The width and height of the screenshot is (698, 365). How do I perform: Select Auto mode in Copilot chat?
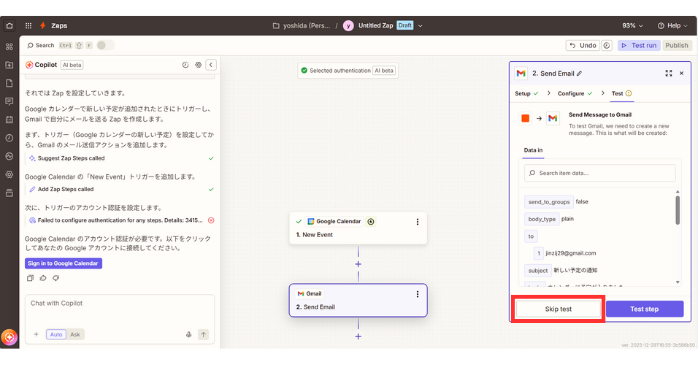pyautogui.click(x=56, y=334)
